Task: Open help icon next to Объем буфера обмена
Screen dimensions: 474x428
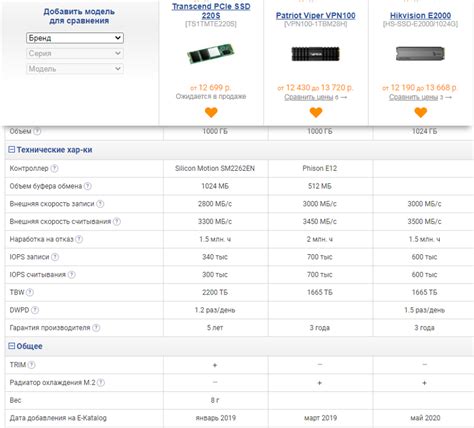Action: tap(87, 186)
